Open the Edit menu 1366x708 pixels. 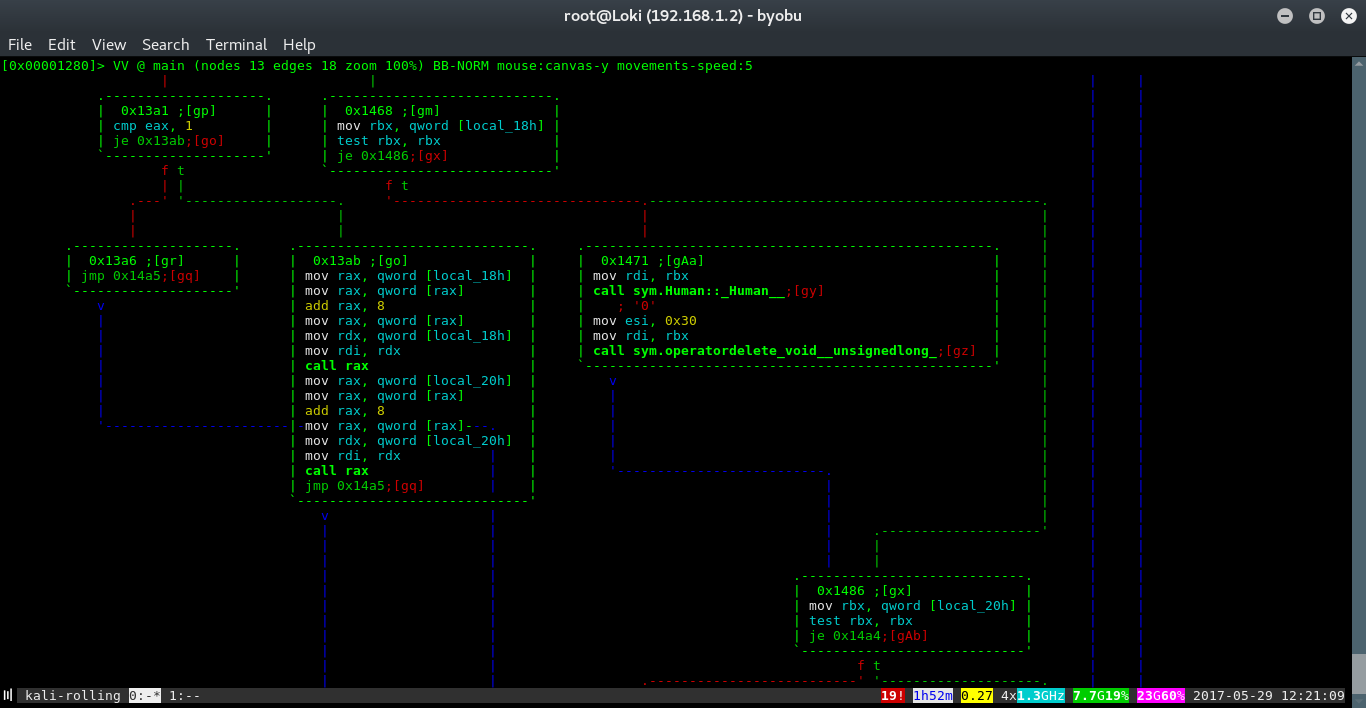click(x=62, y=44)
